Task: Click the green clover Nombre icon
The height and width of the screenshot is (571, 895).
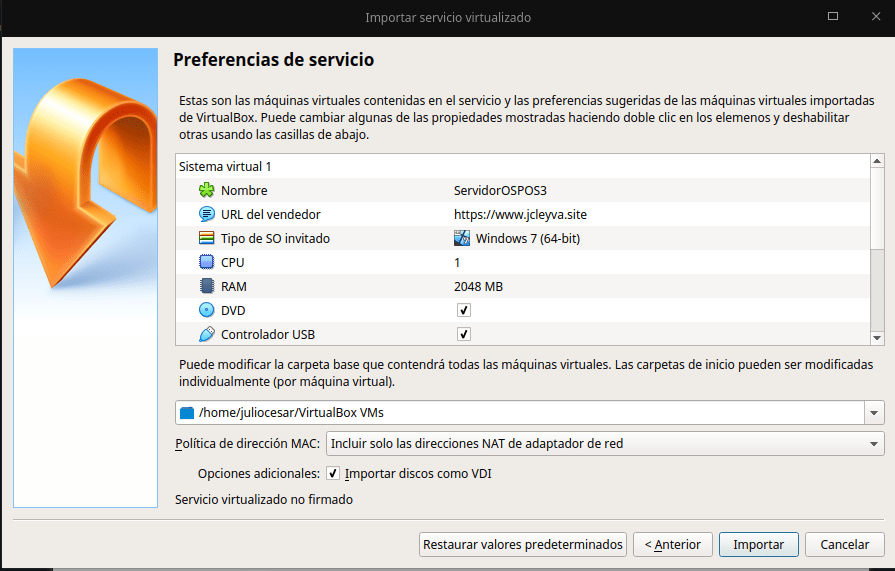Action: pos(207,190)
